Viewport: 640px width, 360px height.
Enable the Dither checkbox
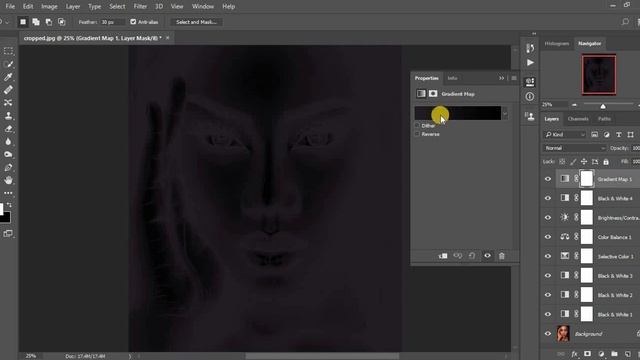(x=417, y=126)
